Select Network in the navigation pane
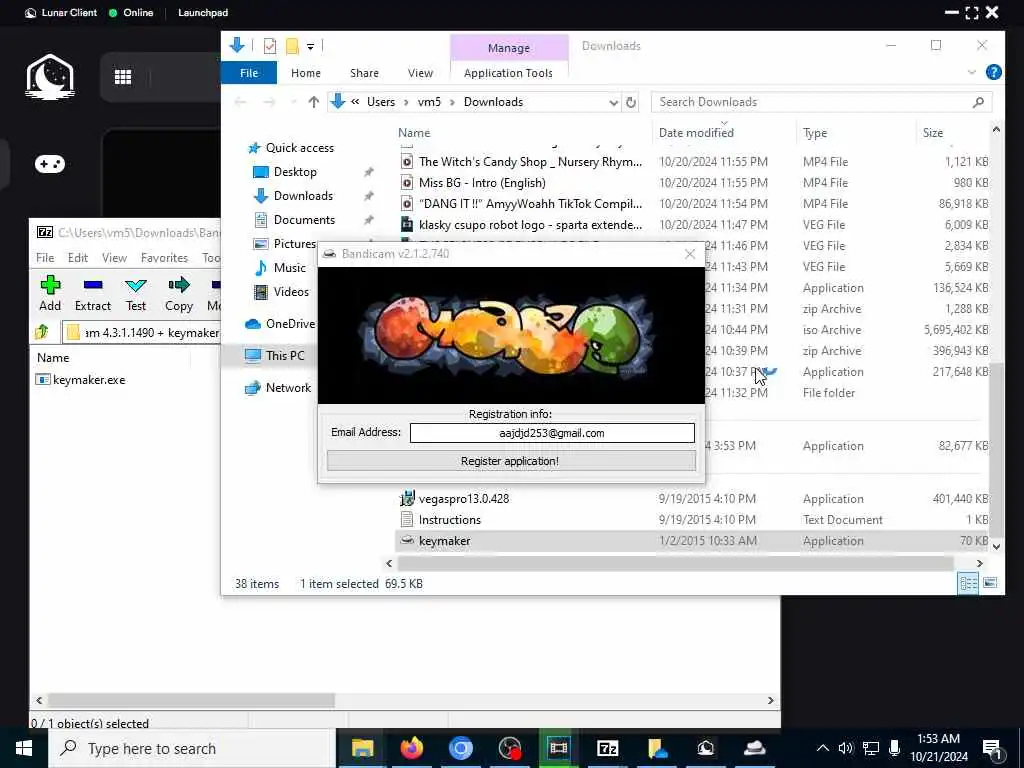The image size is (1024, 768). coord(288,388)
